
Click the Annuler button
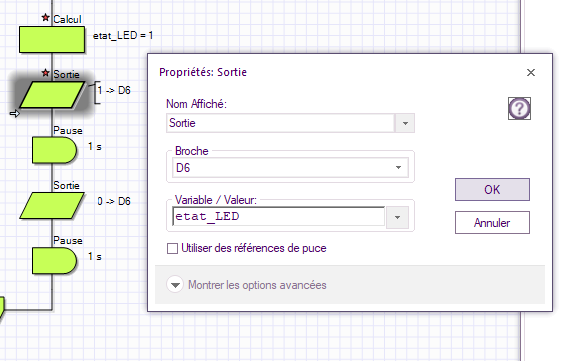(x=492, y=222)
